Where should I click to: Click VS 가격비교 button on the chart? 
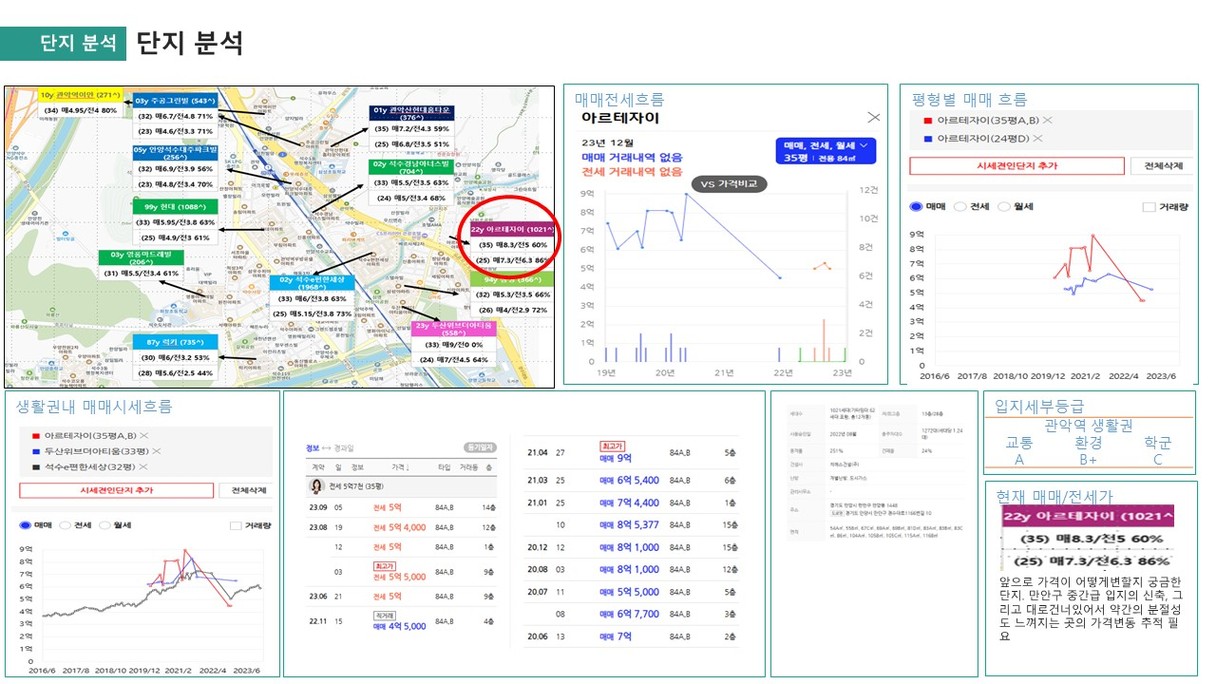pos(729,184)
